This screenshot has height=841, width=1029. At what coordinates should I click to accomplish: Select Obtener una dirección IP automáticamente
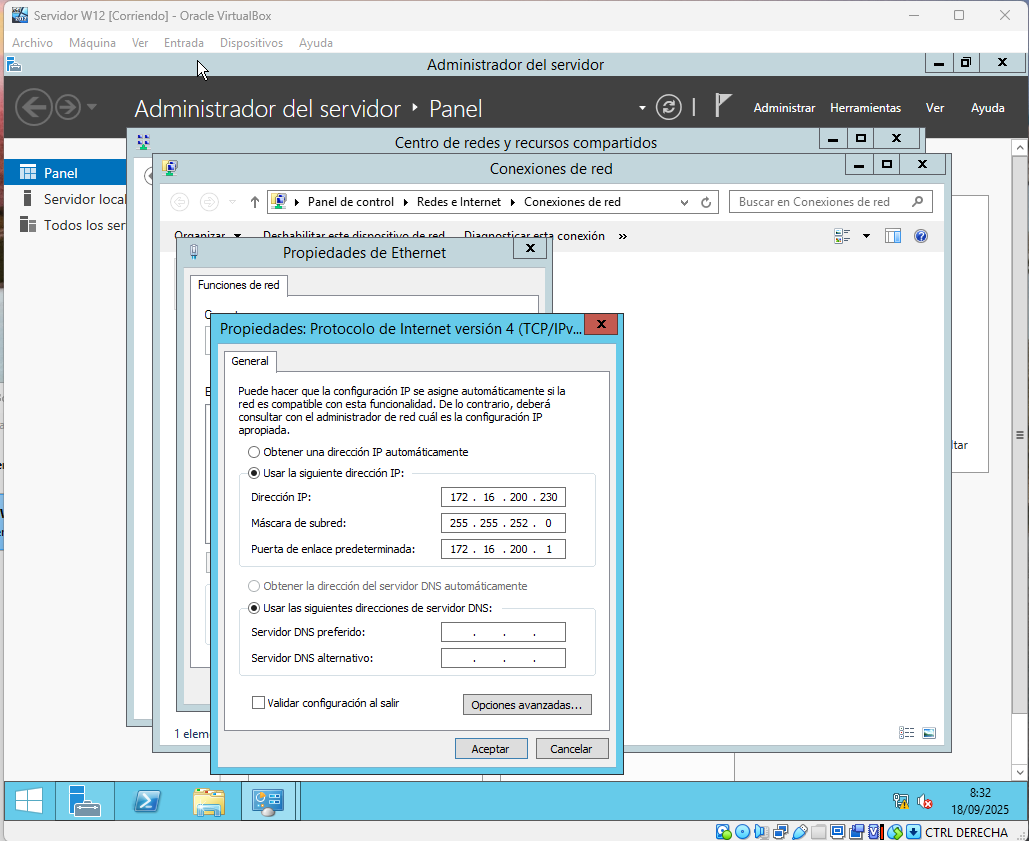point(254,452)
